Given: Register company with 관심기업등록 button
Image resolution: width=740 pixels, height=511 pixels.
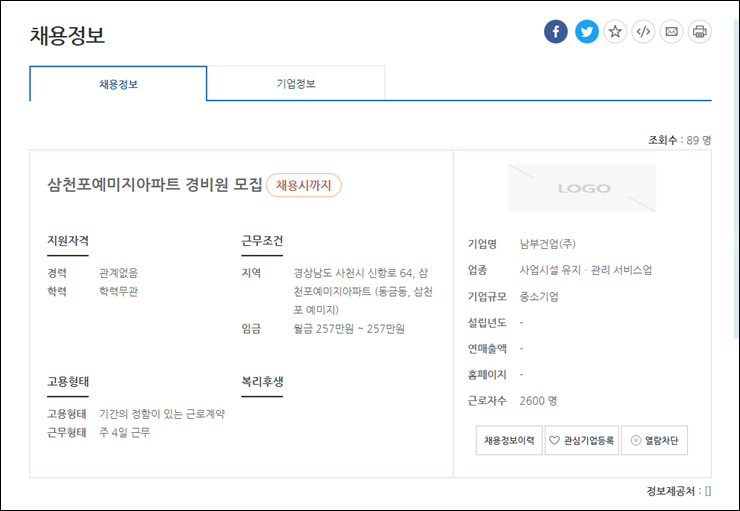Looking at the screenshot, I should [x=581, y=440].
